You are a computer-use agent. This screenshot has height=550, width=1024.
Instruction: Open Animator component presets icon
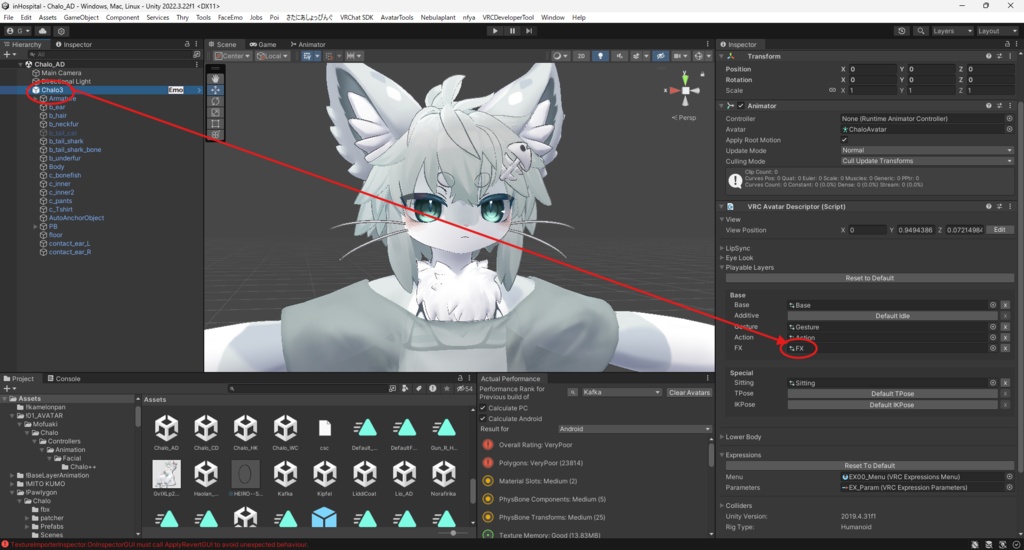point(999,106)
